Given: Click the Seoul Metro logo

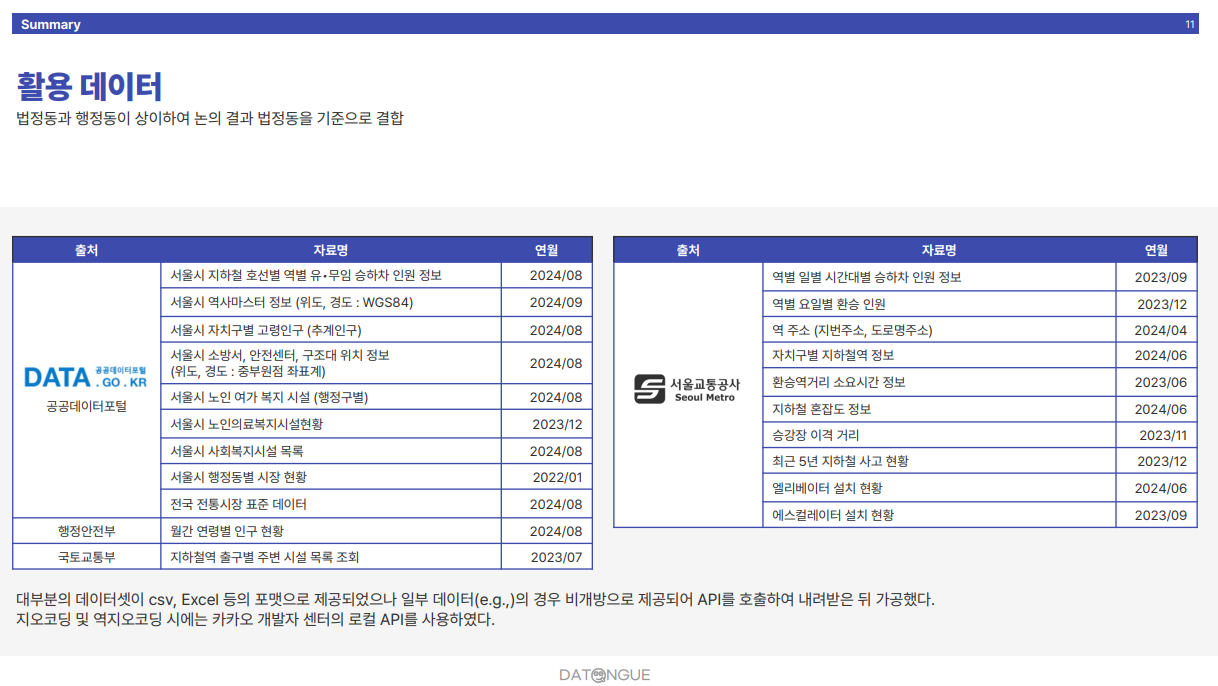Looking at the screenshot, I should pyautogui.click(x=688, y=389).
